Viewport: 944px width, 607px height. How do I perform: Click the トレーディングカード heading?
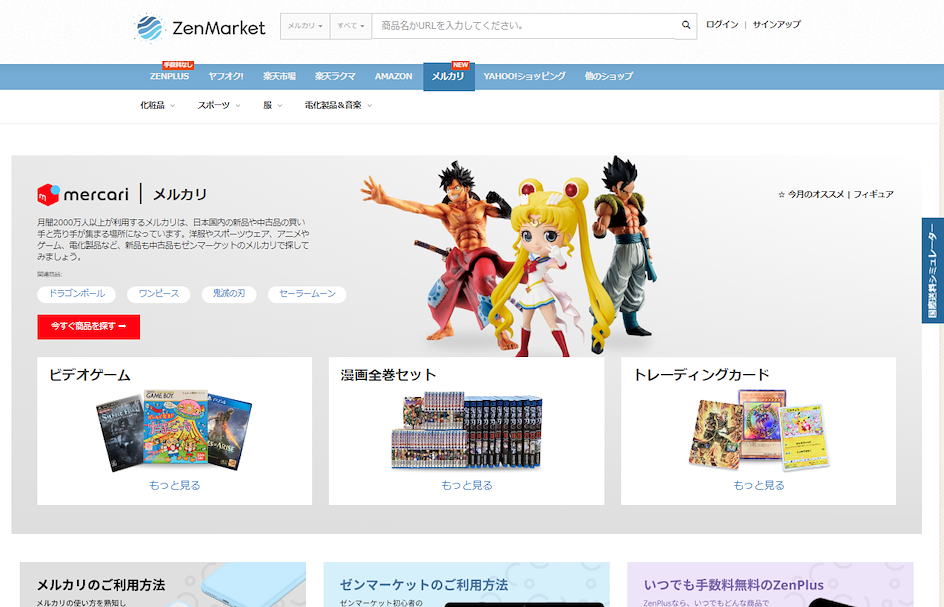coord(701,375)
